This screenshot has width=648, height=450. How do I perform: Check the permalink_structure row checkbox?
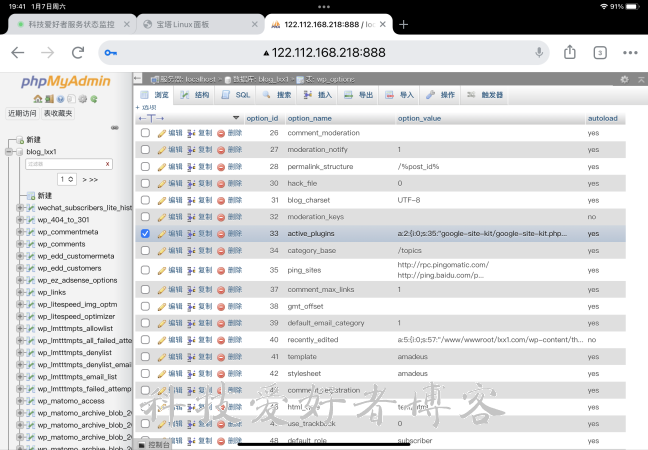[145, 167]
